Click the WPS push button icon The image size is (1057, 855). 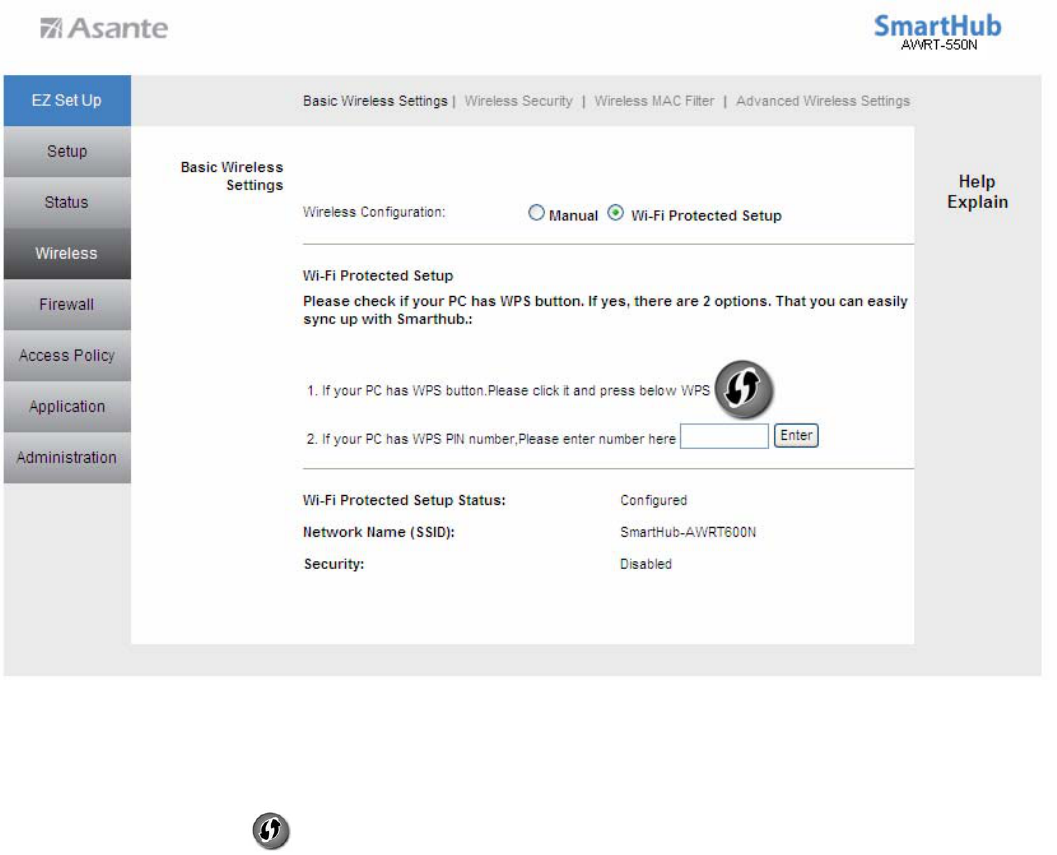tap(744, 389)
